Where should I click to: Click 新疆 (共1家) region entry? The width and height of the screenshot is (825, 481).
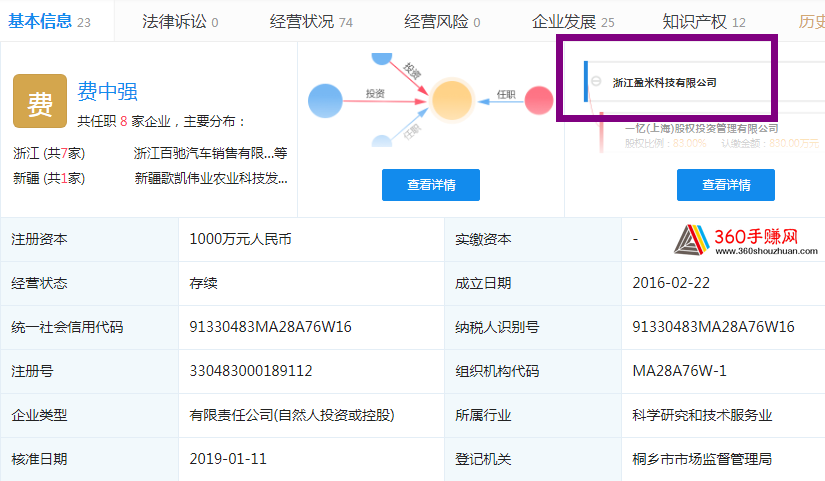pyautogui.click(x=49, y=178)
